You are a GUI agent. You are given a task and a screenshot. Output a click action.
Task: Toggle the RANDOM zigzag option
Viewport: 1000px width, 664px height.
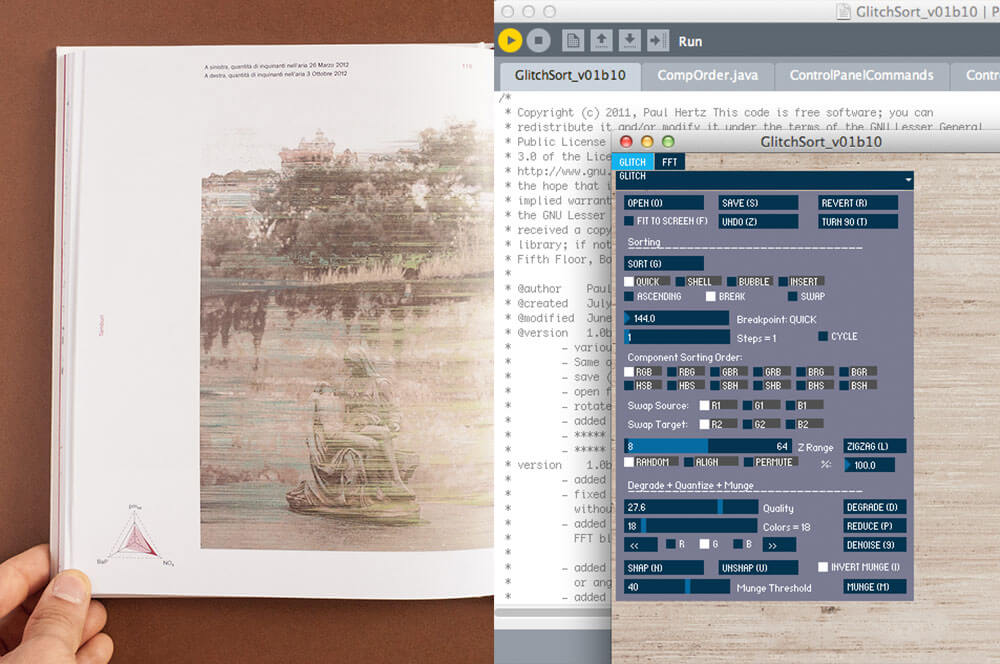click(629, 462)
